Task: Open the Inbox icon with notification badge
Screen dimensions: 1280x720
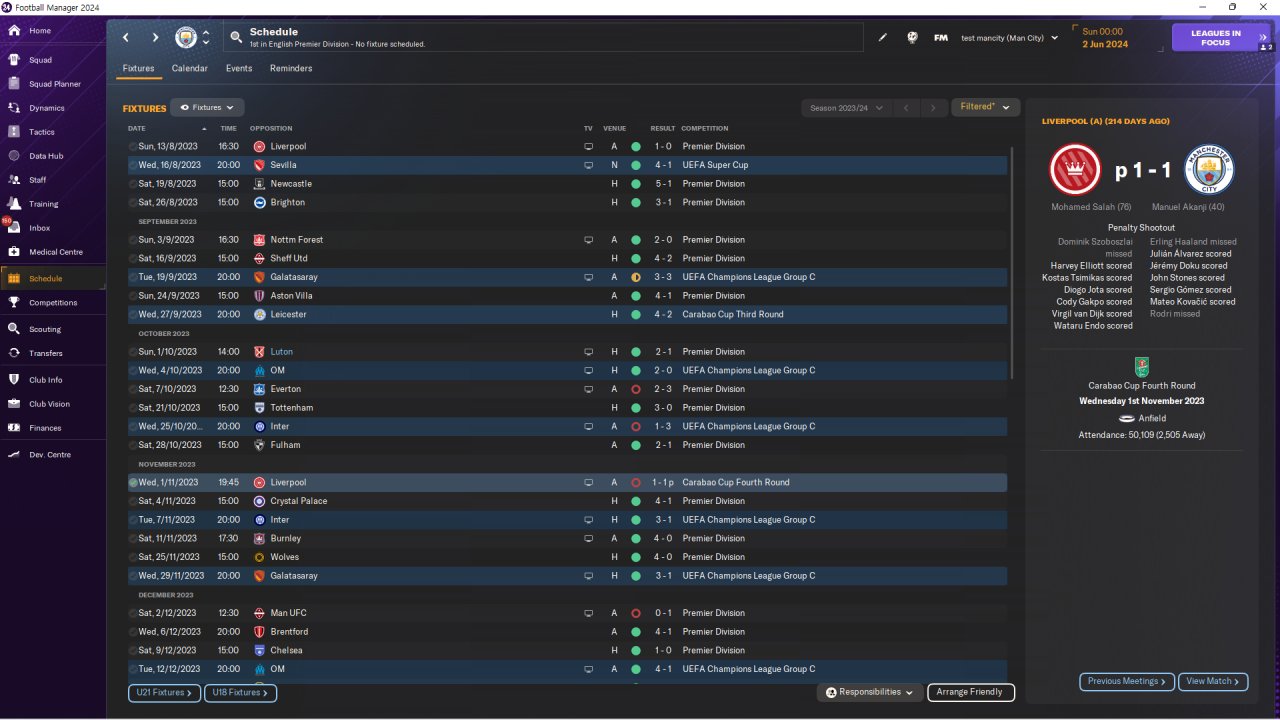Action: click(x=14, y=228)
